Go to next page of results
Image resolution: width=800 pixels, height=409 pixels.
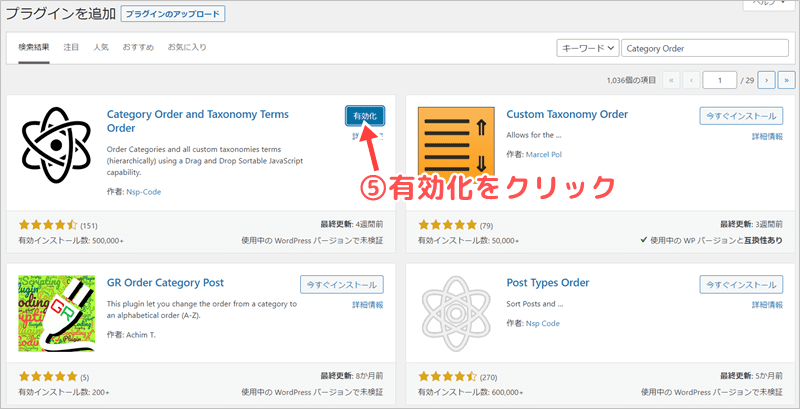pyautogui.click(x=767, y=79)
